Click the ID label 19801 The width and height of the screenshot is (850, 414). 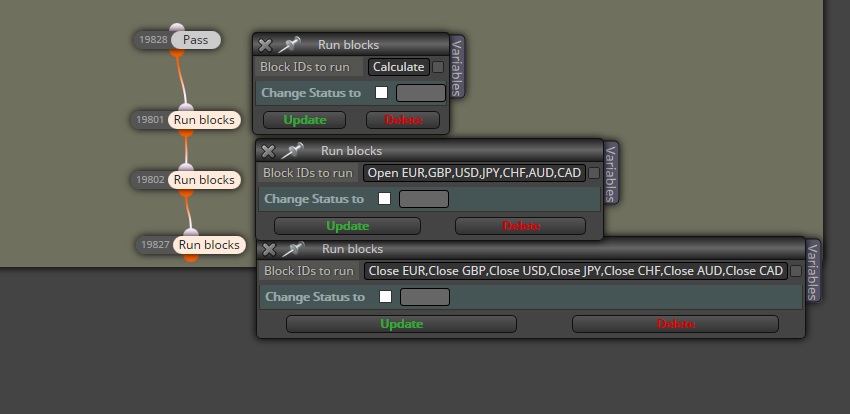[x=150, y=120]
